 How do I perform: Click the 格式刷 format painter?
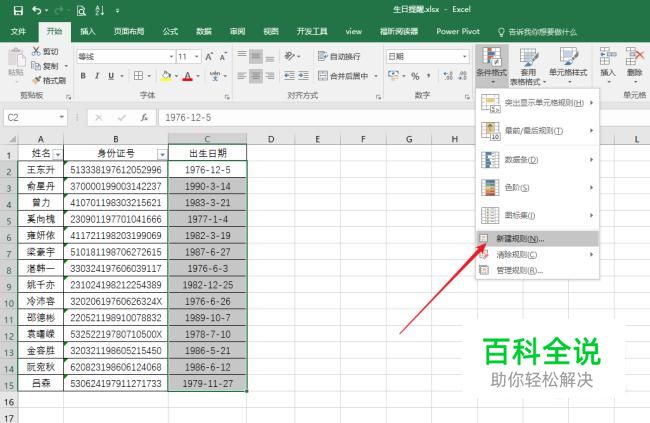pos(48,80)
